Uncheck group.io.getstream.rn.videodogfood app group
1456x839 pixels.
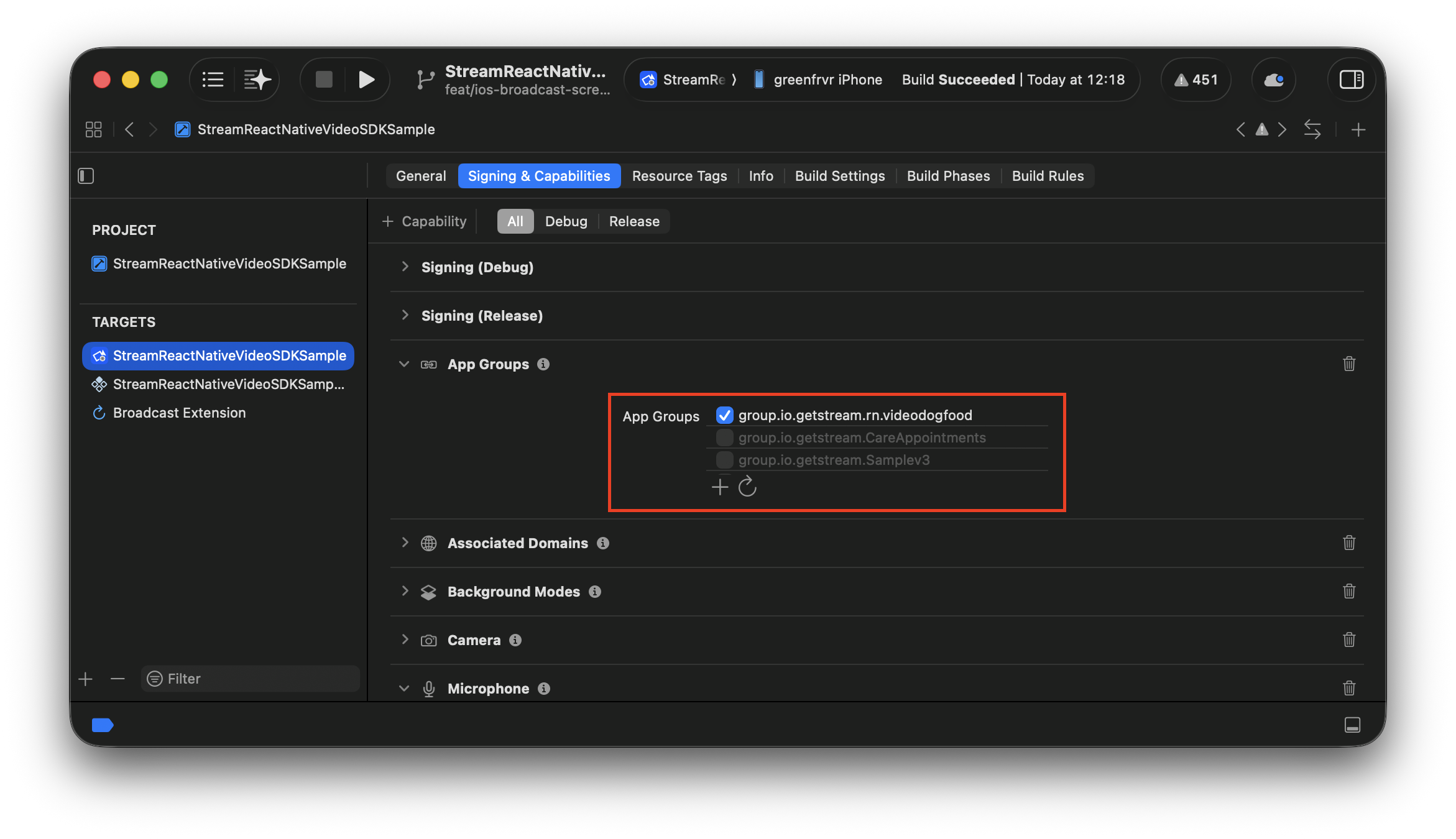[724, 415]
